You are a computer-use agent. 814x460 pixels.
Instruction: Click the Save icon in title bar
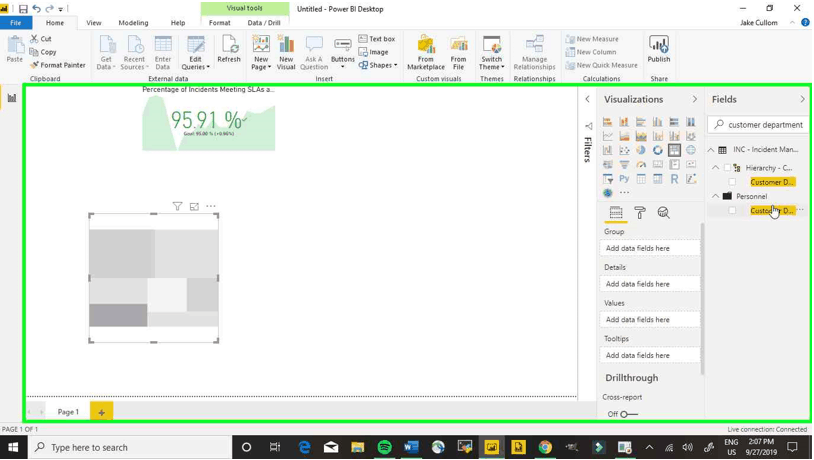tap(23, 9)
